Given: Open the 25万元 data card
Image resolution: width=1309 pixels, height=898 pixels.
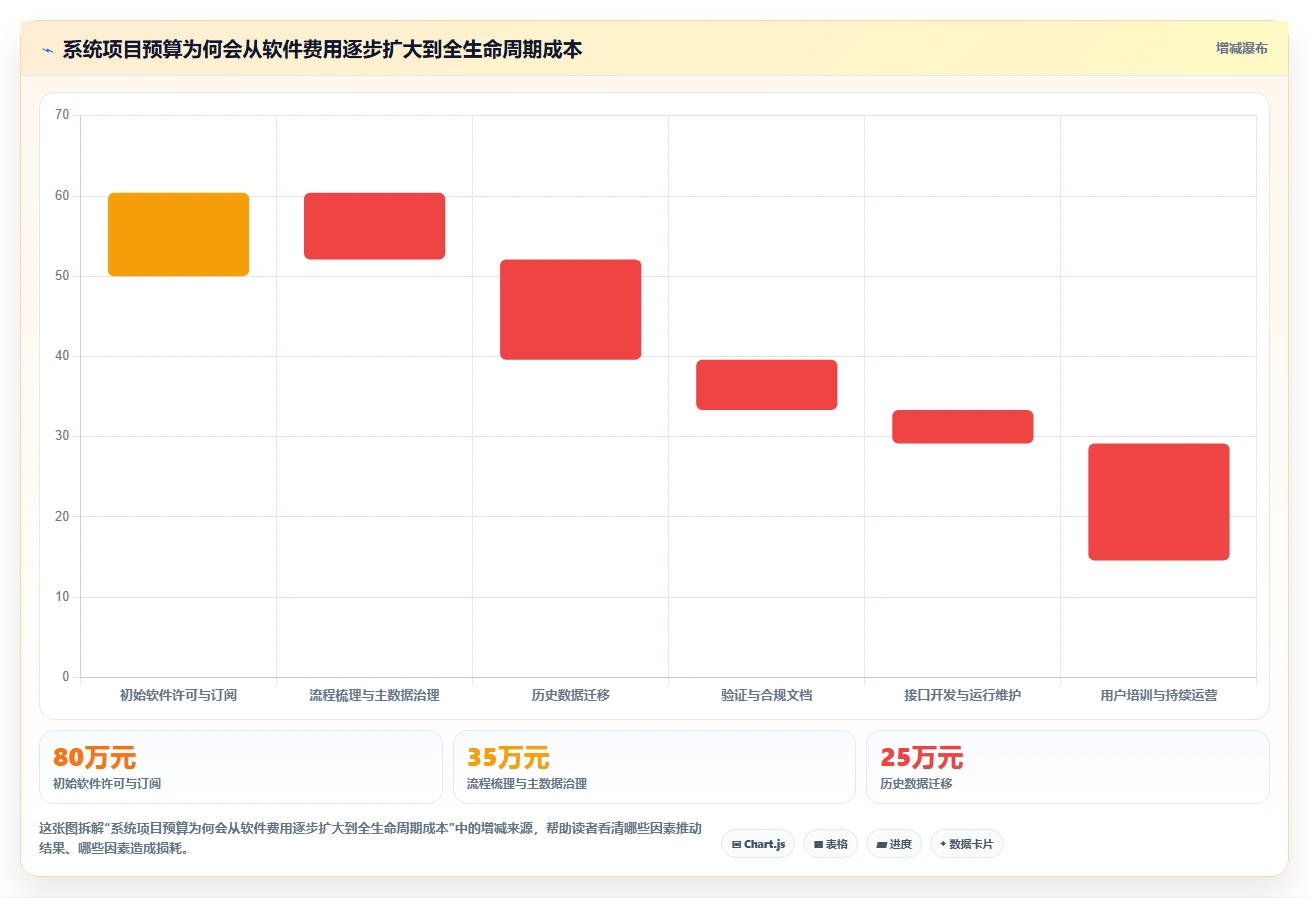Looking at the screenshot, I should click(1067, 767).
